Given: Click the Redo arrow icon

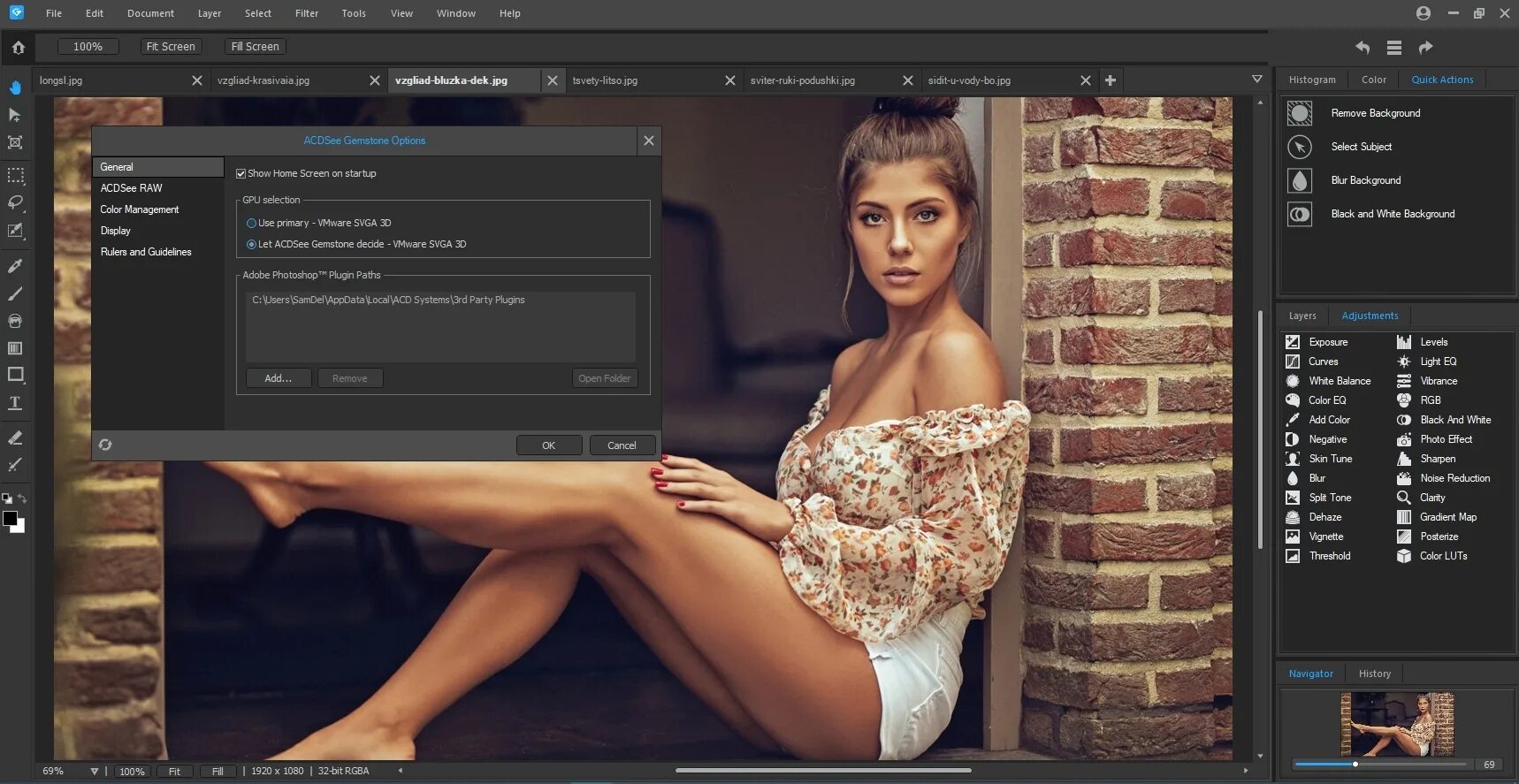Looking at the screenshot, I should click(1425, 48).
